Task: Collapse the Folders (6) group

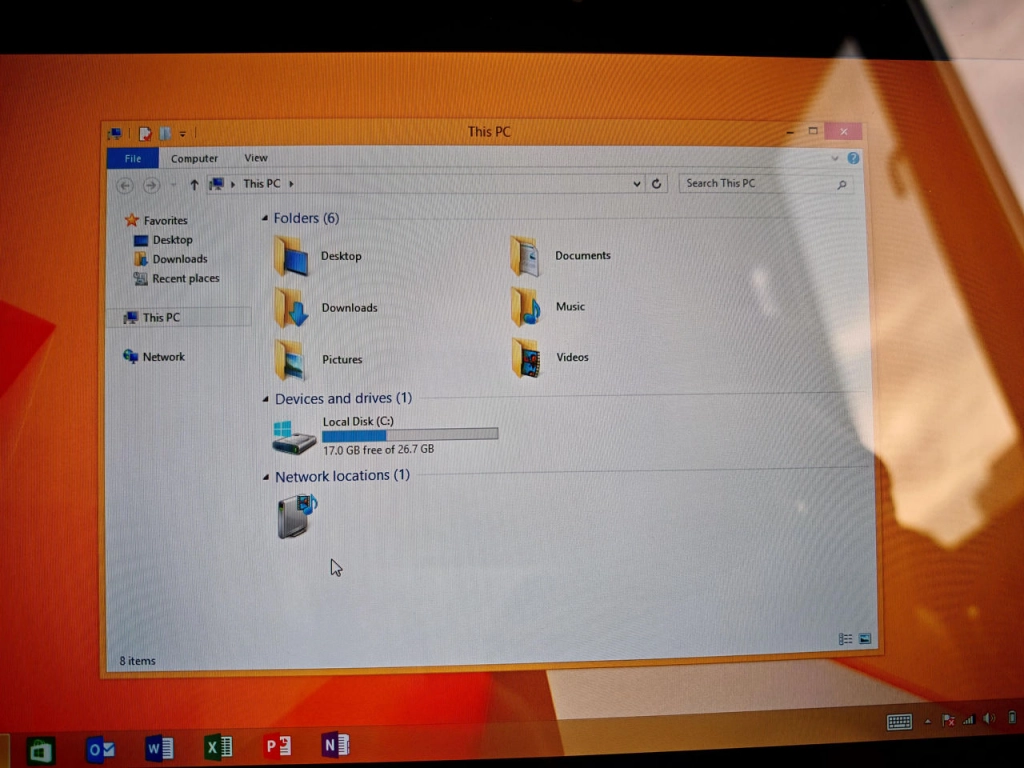Action: [x=264, y=218]
